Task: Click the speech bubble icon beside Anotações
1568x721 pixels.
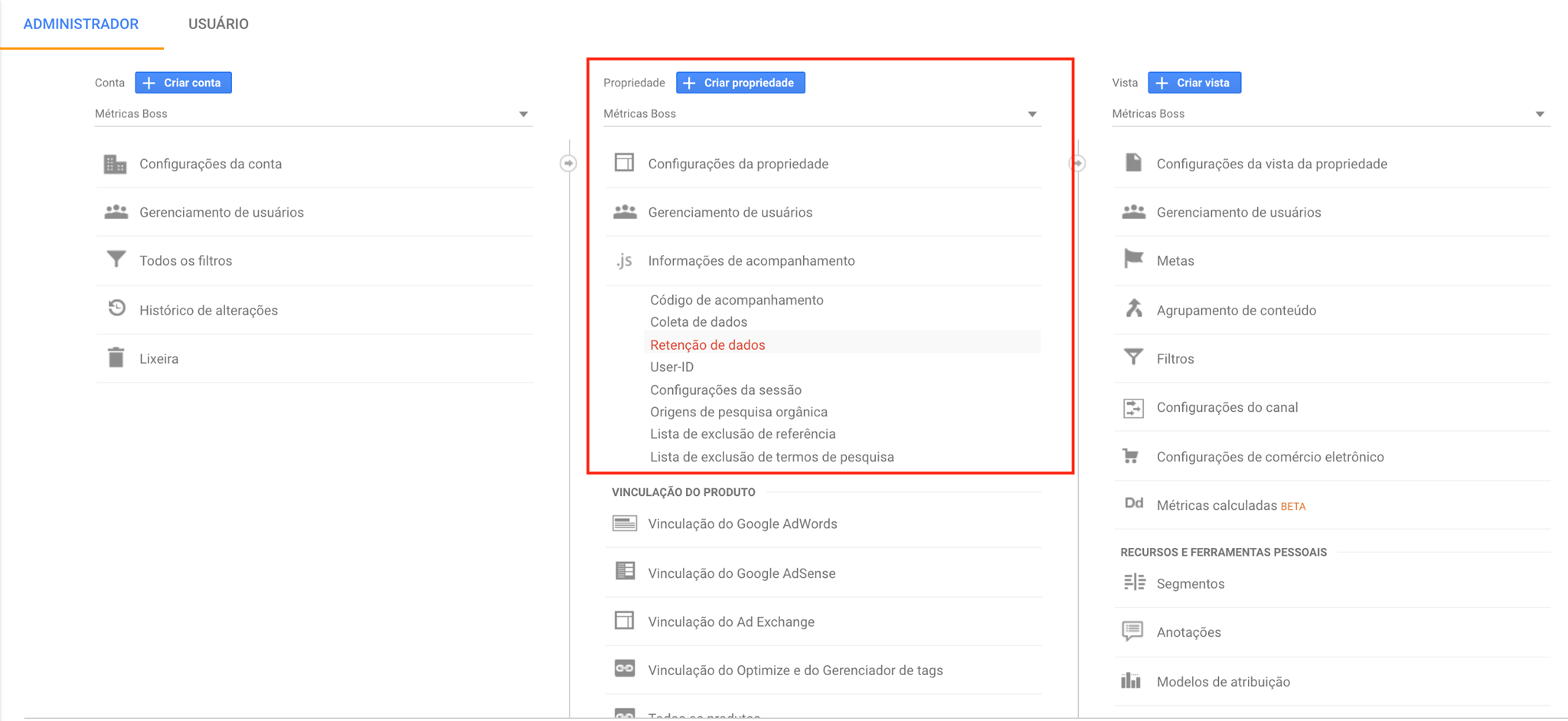Action: (1132, 631)
